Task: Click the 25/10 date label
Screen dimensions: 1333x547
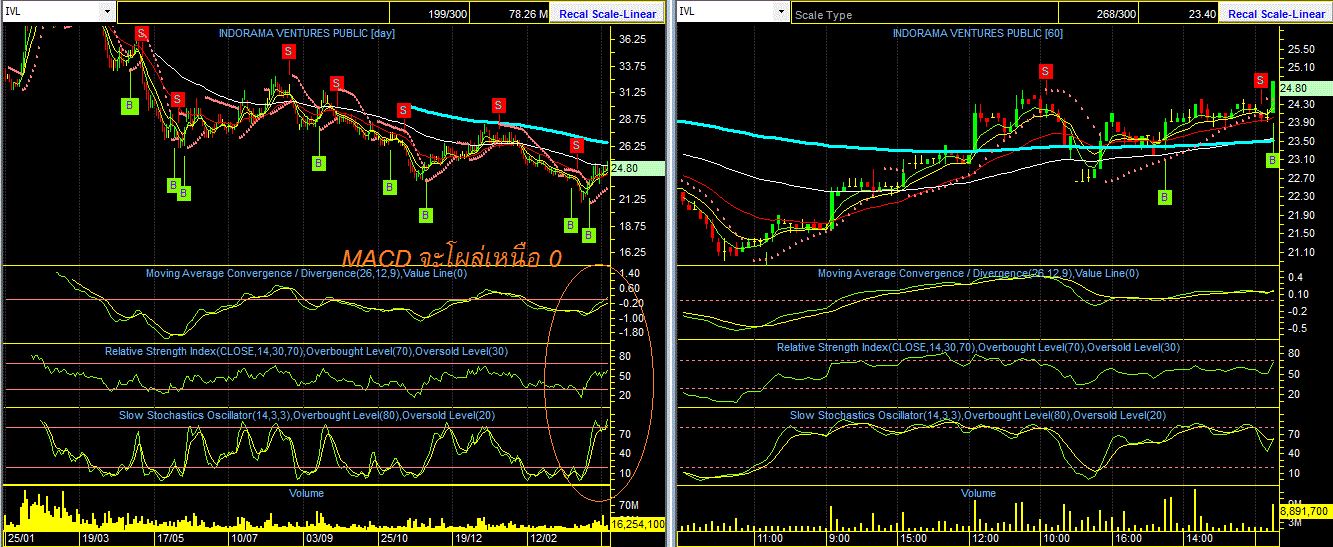Action: pyautogui.click(x=394, y=538)
